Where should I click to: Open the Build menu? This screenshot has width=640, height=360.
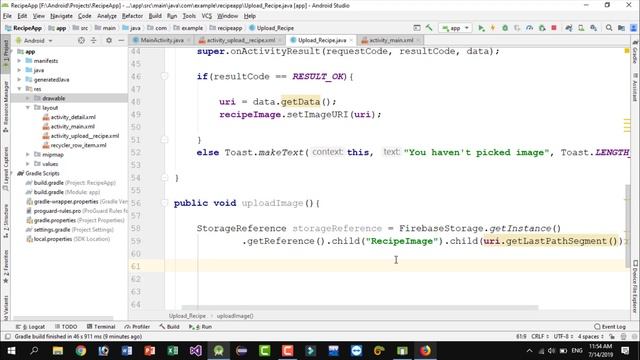155,16
